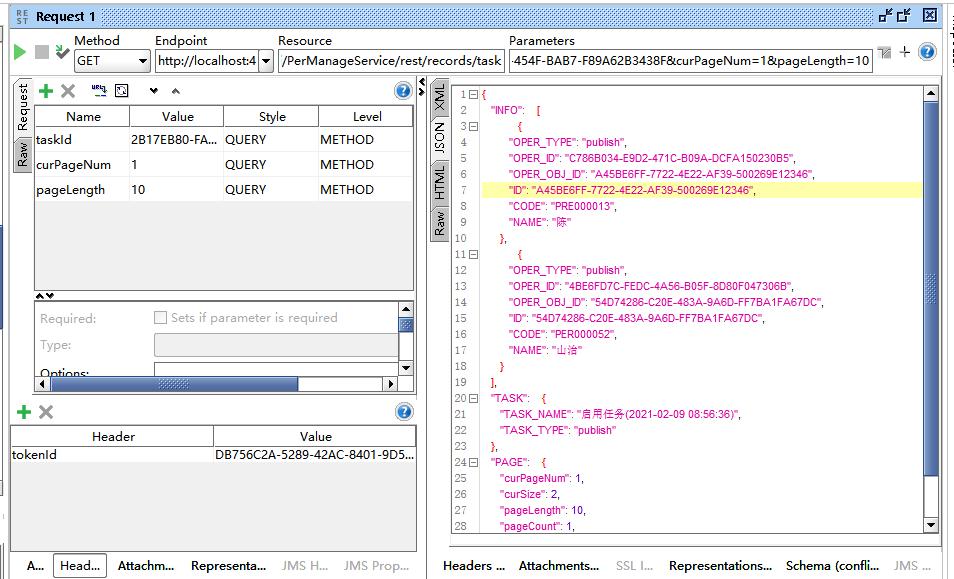
Task: Click the gray stop request button
Action: pos(41,52)
